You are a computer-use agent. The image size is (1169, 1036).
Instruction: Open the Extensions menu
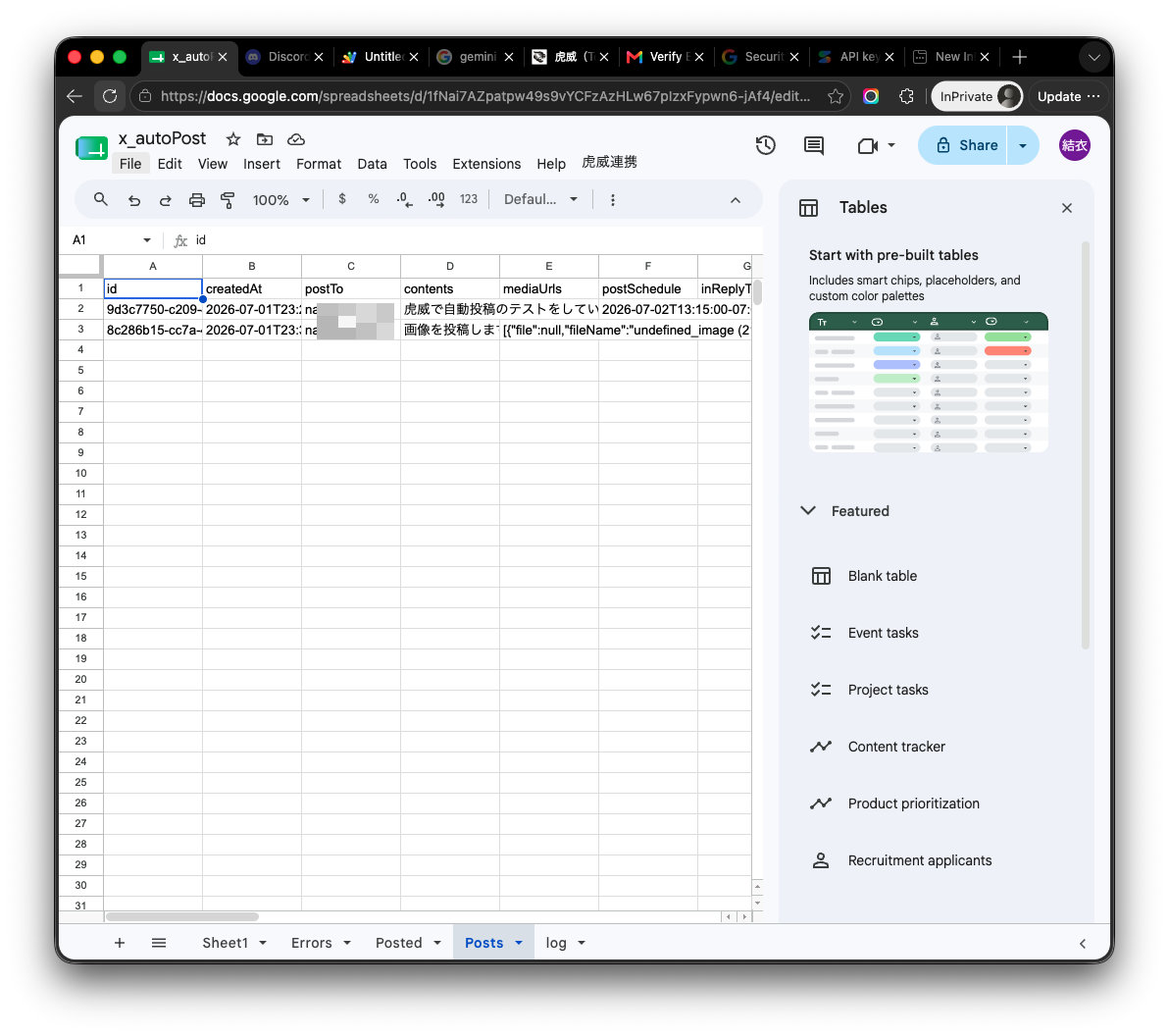tap(486, 164)
